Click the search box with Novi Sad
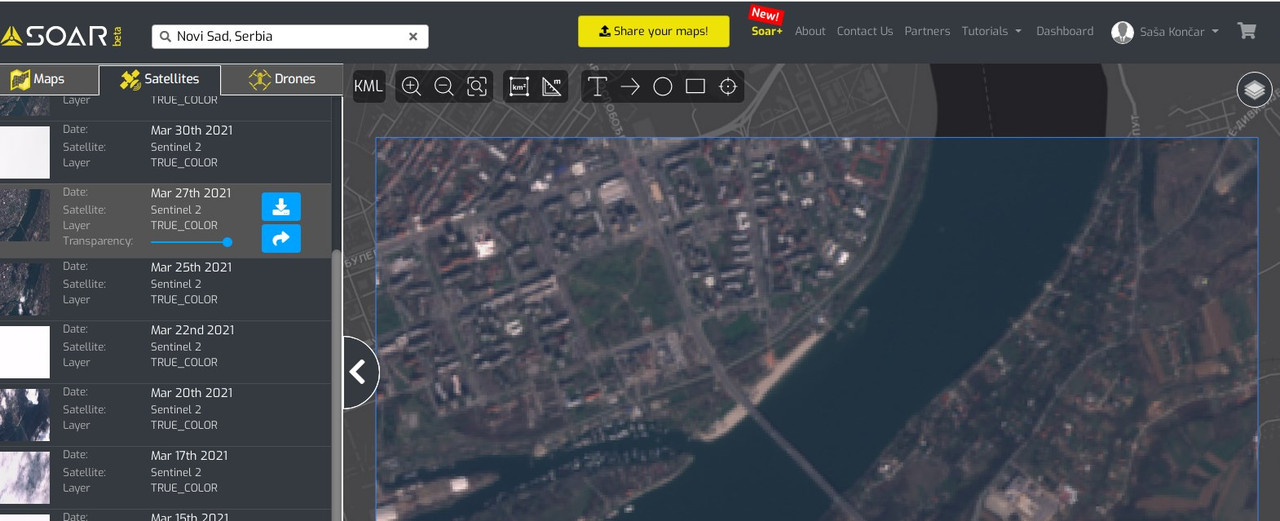The image size is (1280, 521). pos(290,36)
